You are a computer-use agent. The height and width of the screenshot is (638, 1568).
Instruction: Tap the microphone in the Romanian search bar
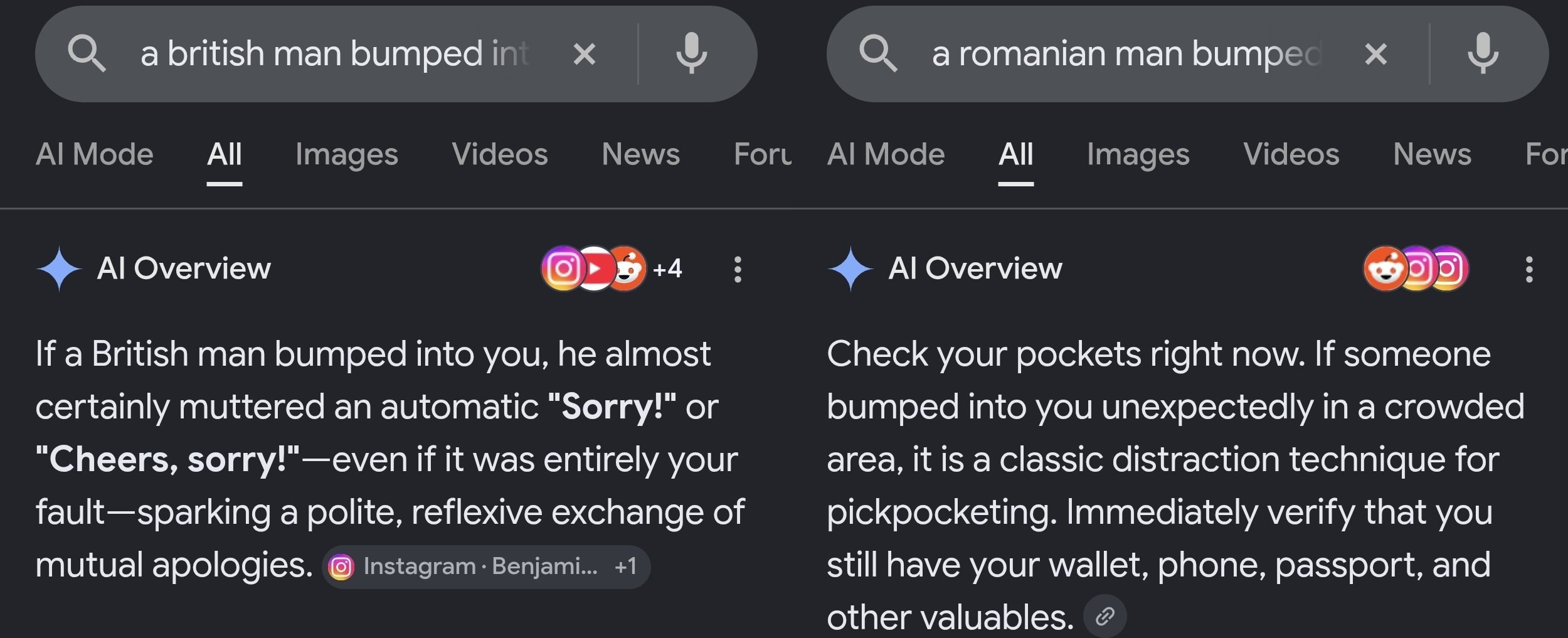click(x=1483, y=53)
